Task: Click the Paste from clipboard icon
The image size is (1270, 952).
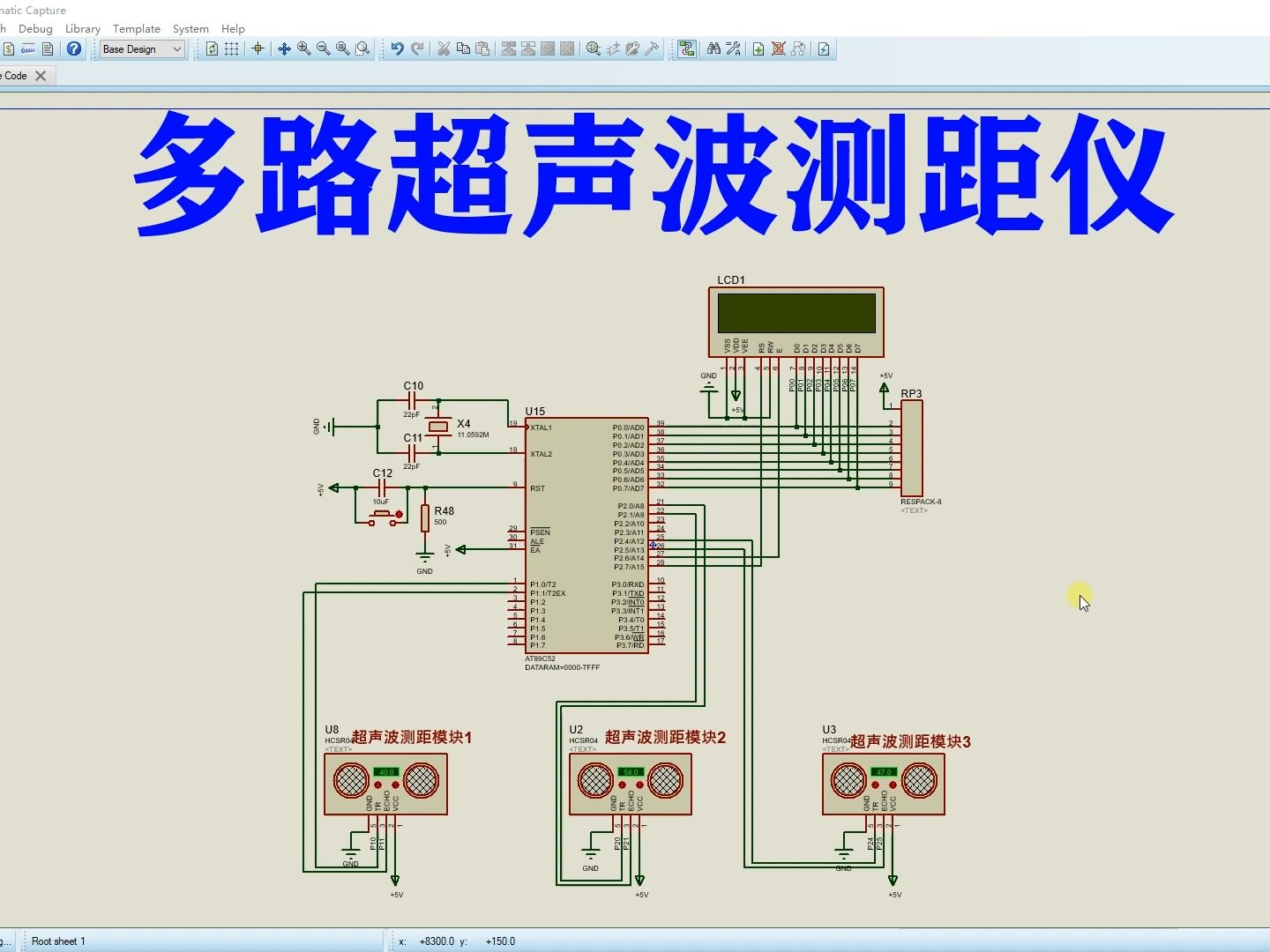Action: [482, 49]
